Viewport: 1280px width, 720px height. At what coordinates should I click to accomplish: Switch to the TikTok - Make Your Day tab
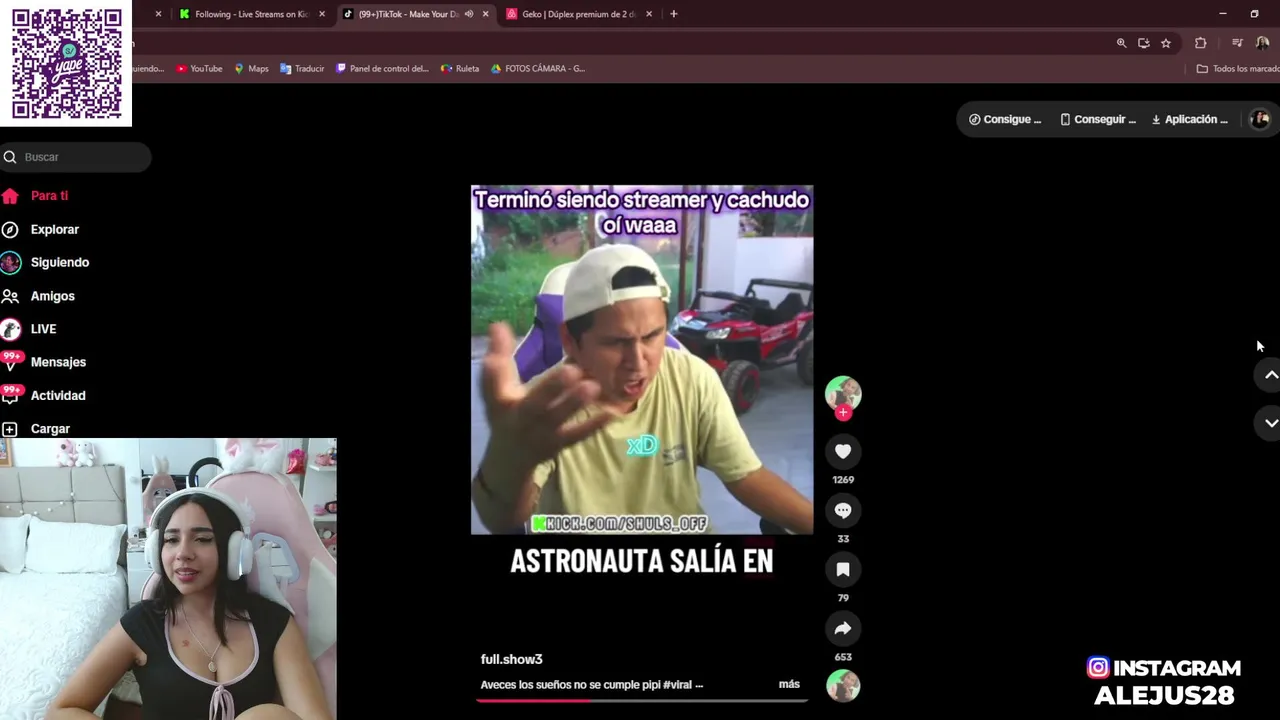(408, 14)
